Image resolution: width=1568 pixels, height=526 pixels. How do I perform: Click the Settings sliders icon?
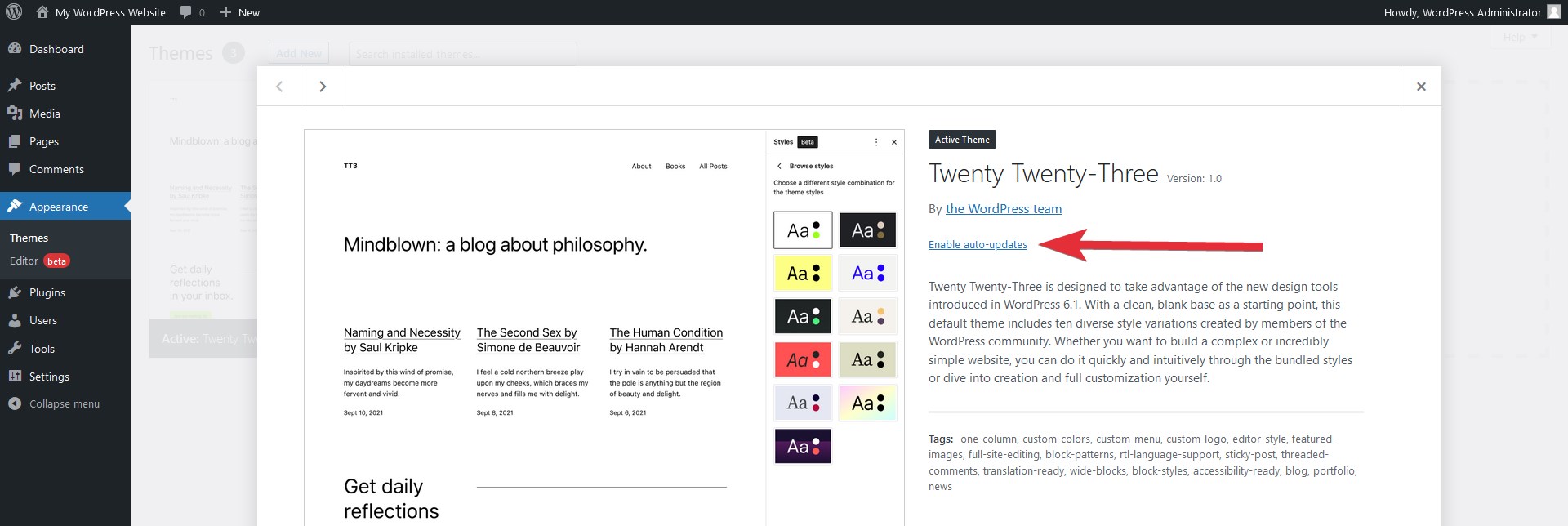coord(15,377)
